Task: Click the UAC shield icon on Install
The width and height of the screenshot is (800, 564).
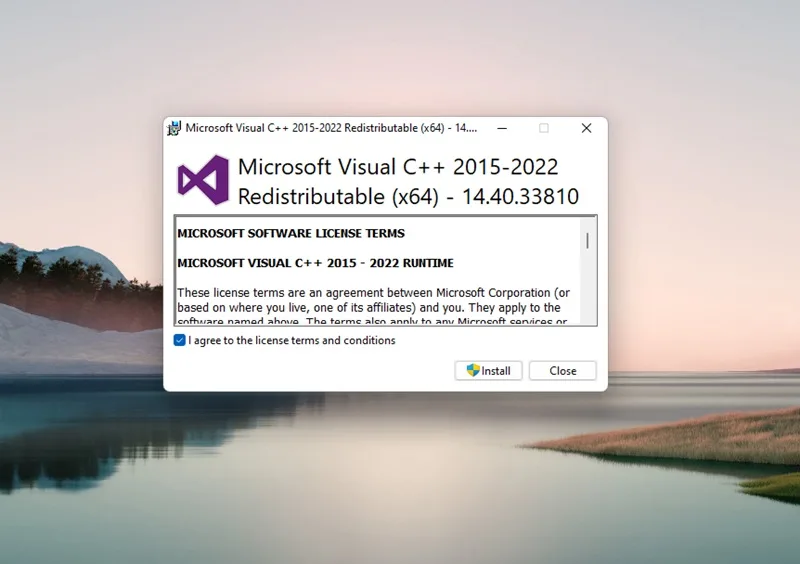Action: pyautogui.click(x=473, y=370)
